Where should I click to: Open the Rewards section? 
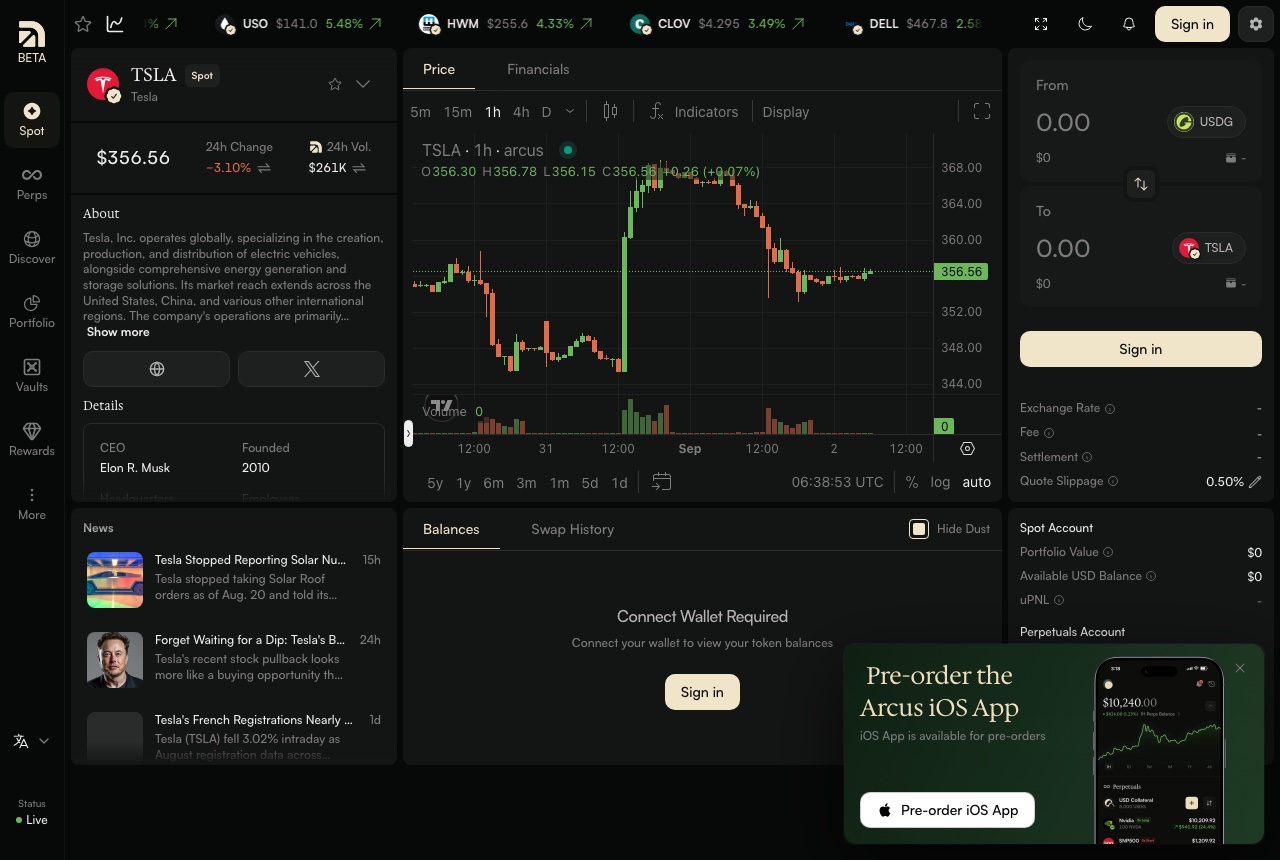point(32,439)
